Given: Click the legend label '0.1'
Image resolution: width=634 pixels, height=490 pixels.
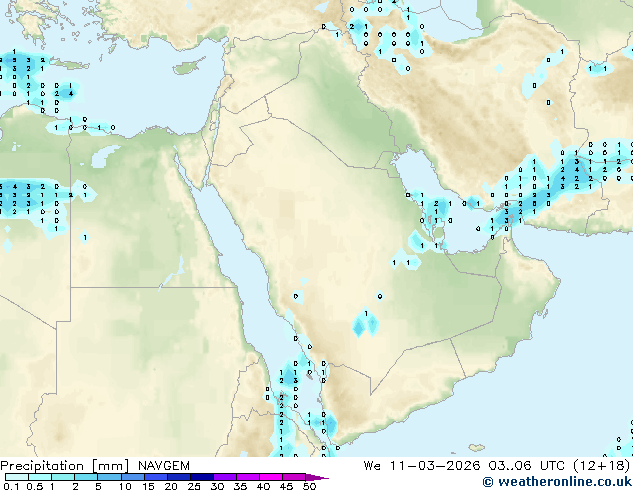Looking at the screenshot, I should [11, 486].
